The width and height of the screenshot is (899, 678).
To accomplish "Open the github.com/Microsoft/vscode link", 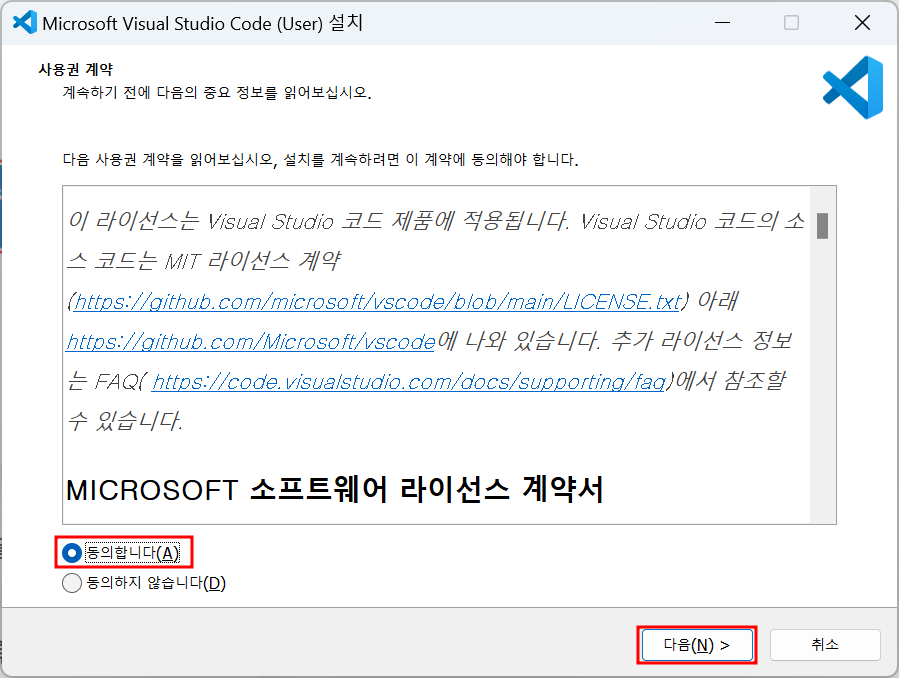I will [x=251, y=342].
